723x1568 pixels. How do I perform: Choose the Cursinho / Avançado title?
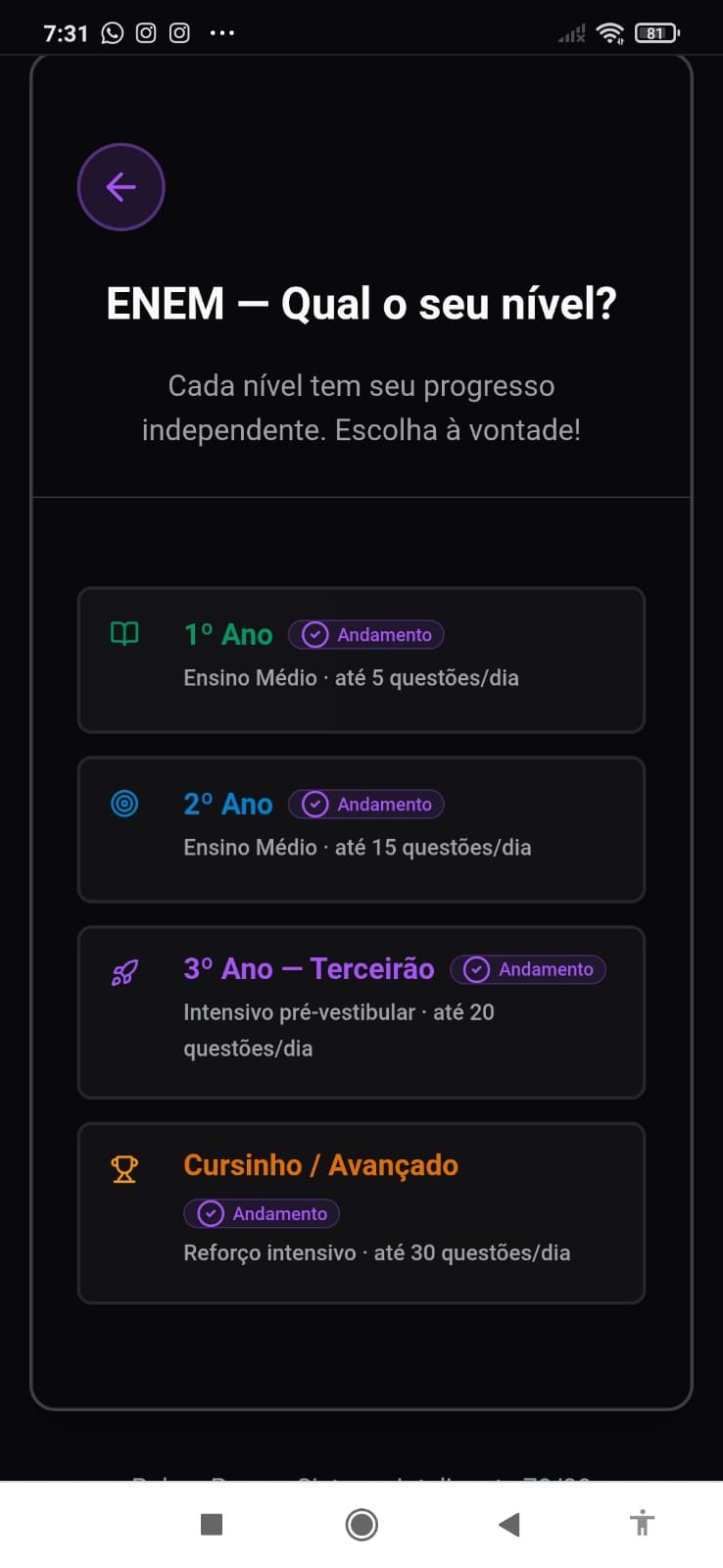[x=320, y=1165]
